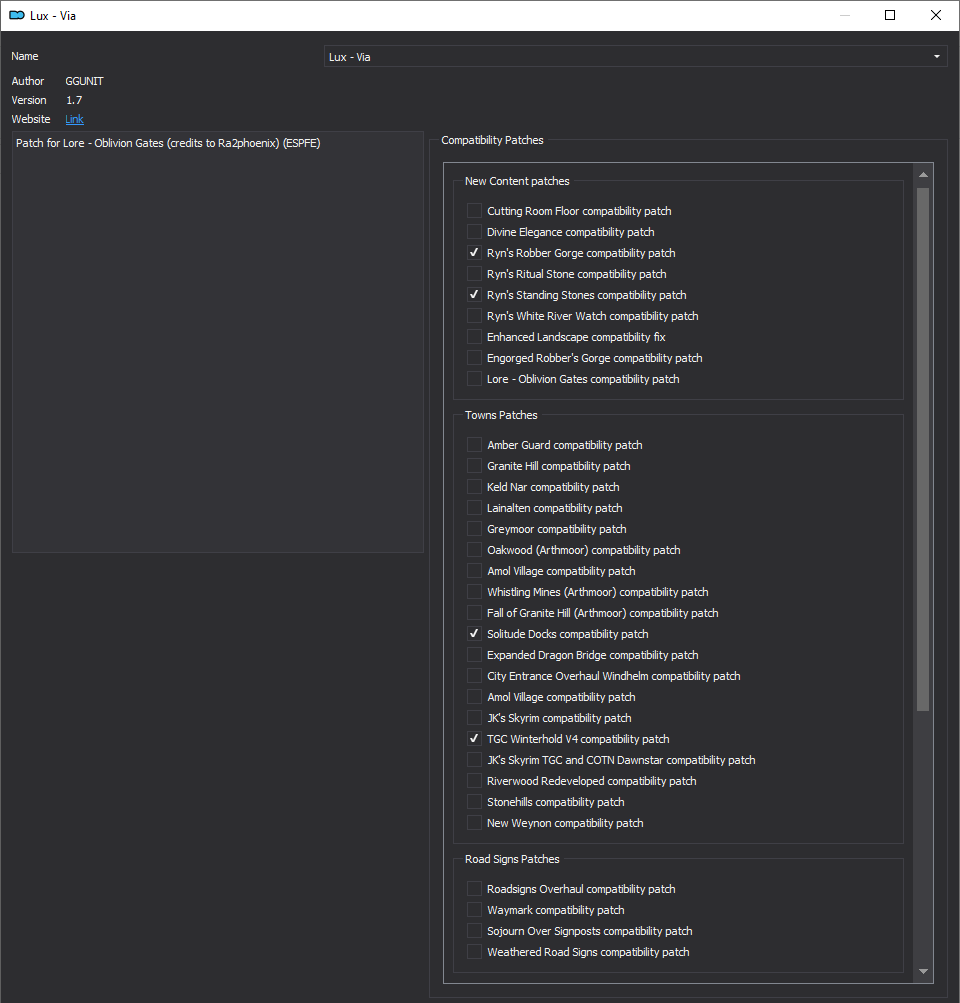960x1003 pixels.
Task: Click the scroll up arrow of patches list
Action: point(923,175)
